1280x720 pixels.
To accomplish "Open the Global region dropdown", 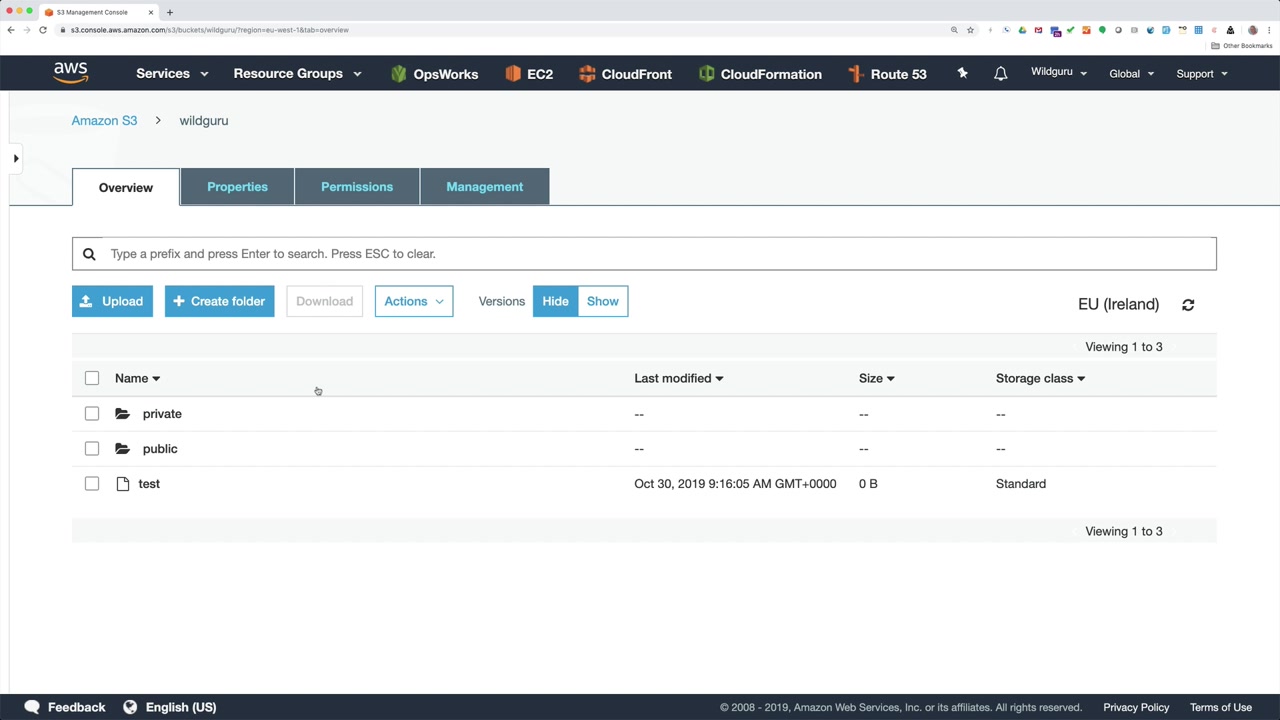I will pos(1132,74).
